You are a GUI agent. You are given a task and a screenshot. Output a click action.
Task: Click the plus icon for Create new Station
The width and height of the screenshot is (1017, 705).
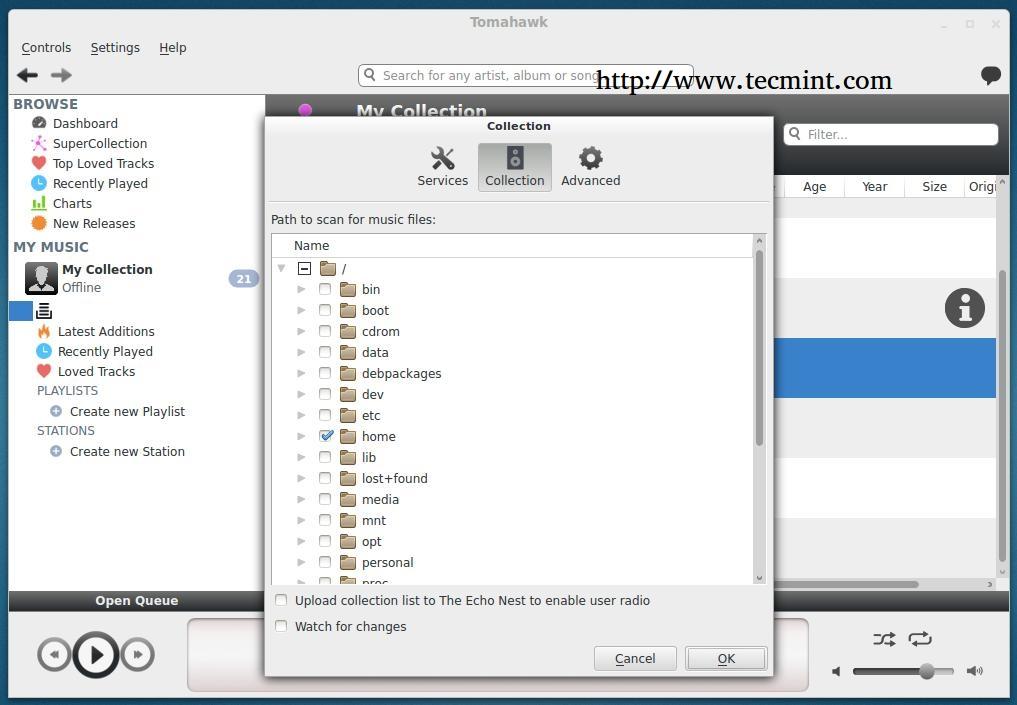pyautogui.click(x=56, y=451)
